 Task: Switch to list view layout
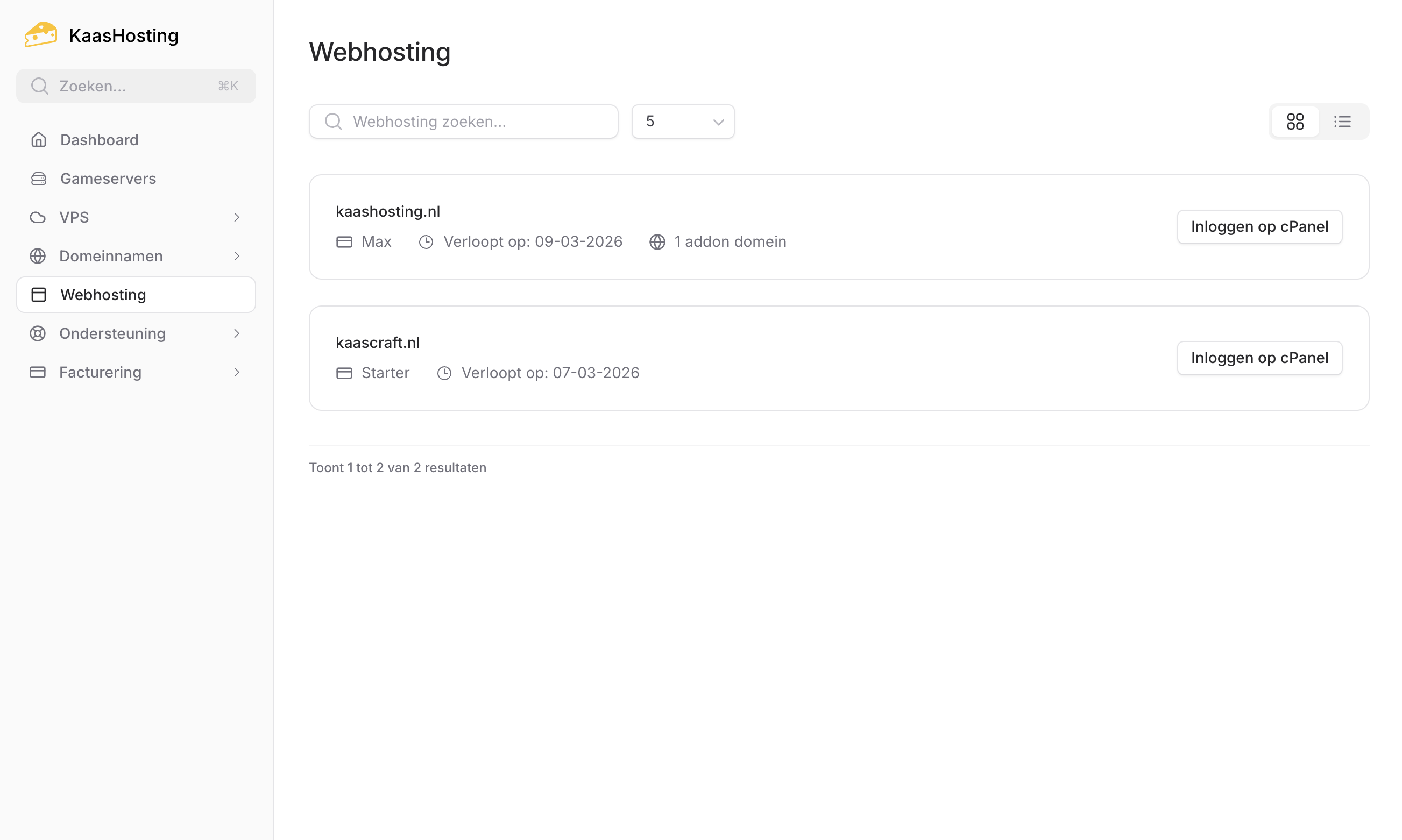(1342, 121)
